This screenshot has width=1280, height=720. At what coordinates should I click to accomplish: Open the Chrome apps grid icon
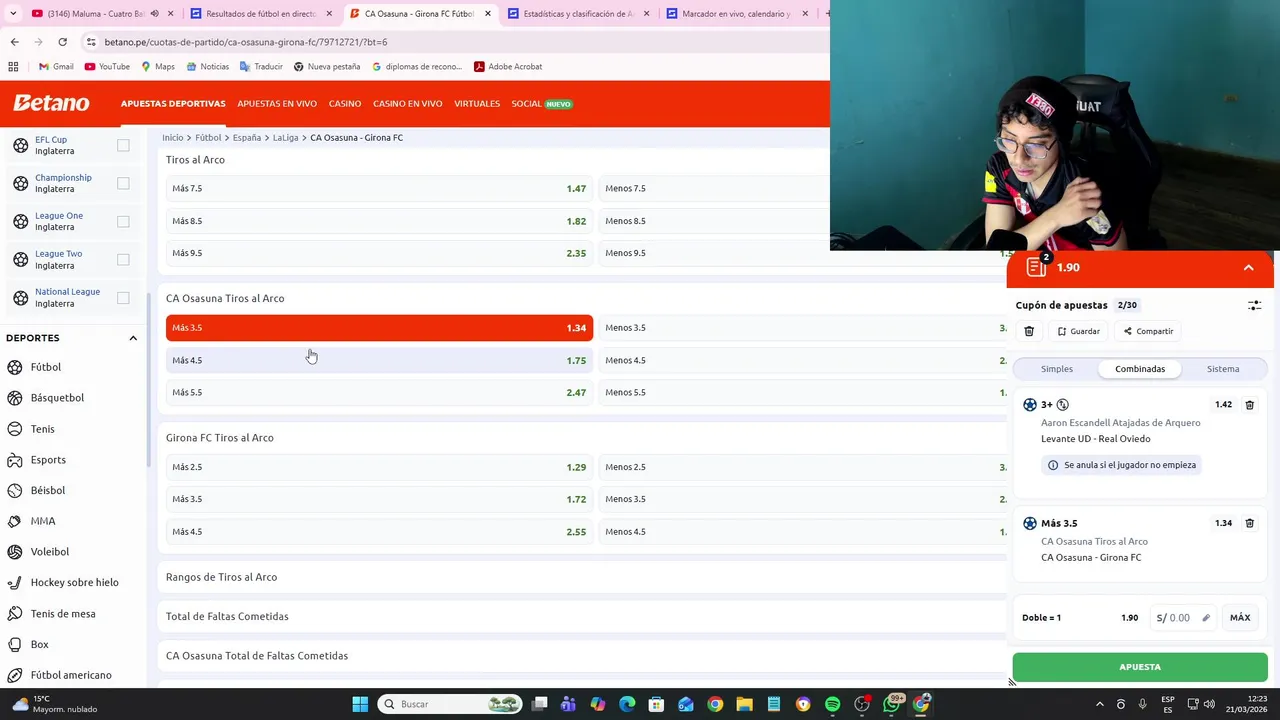(13, 67)
